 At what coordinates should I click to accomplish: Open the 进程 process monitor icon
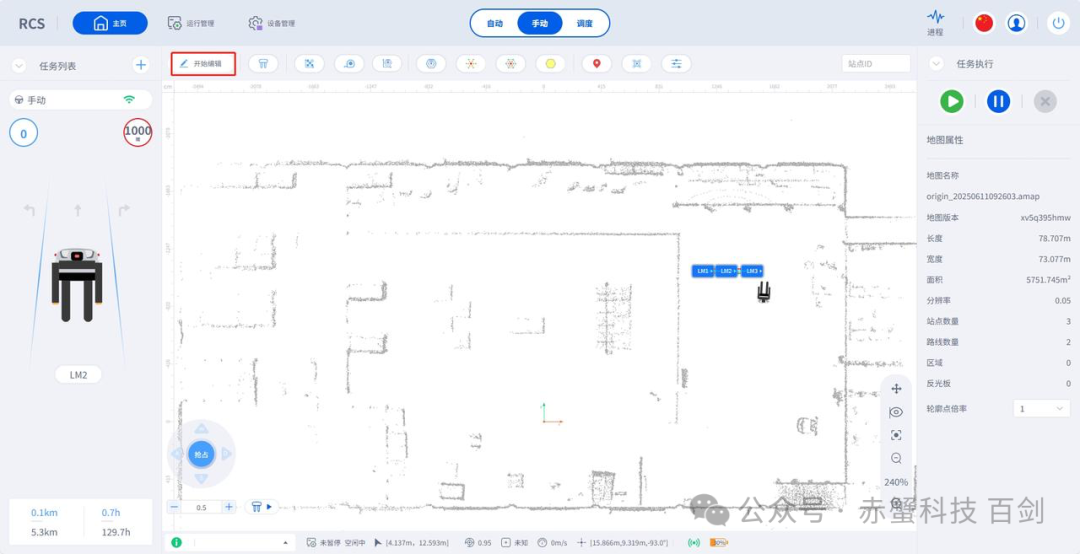(x=935, y=23)
